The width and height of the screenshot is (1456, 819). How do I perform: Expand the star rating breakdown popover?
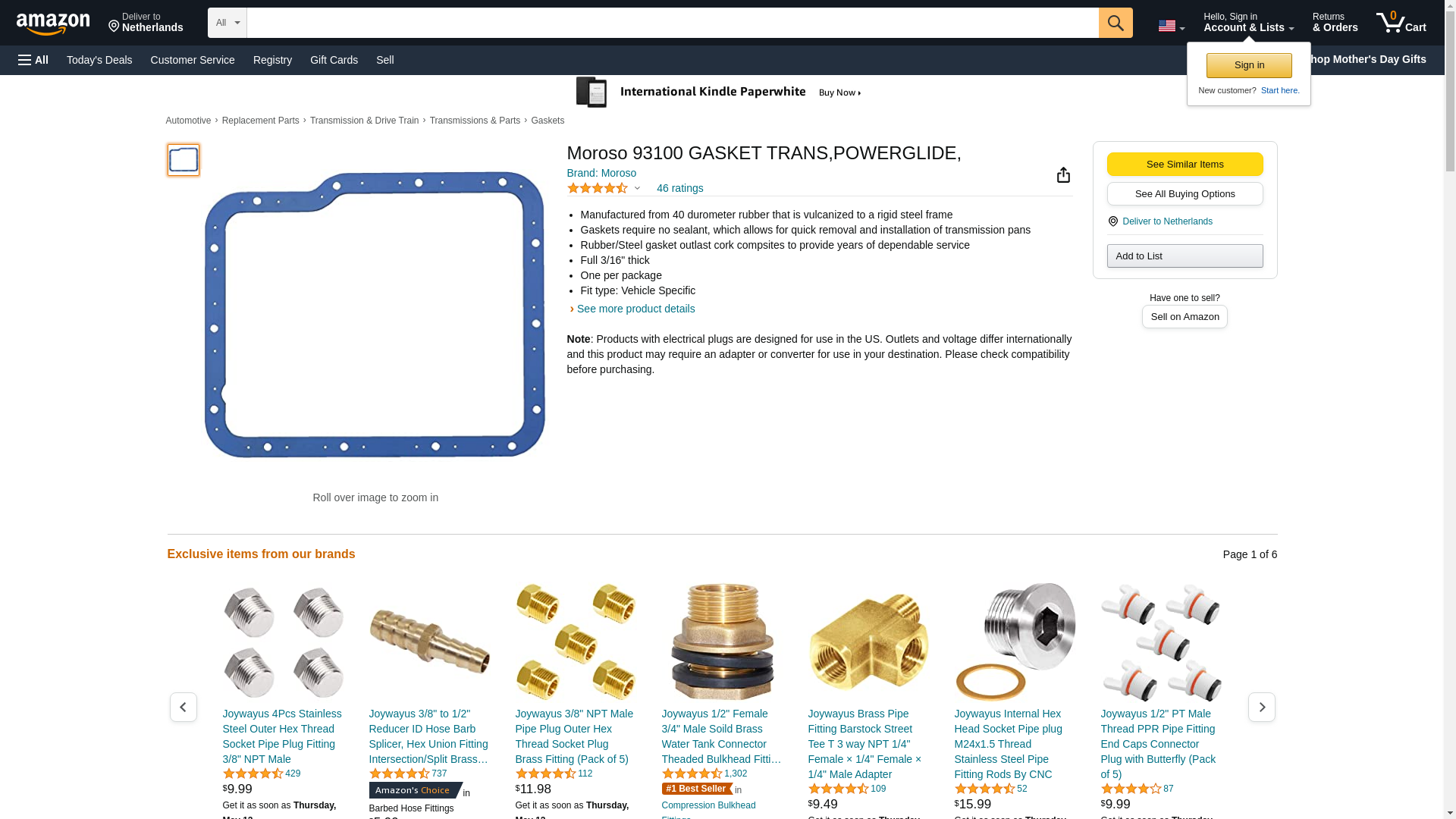tap(604, 188)
